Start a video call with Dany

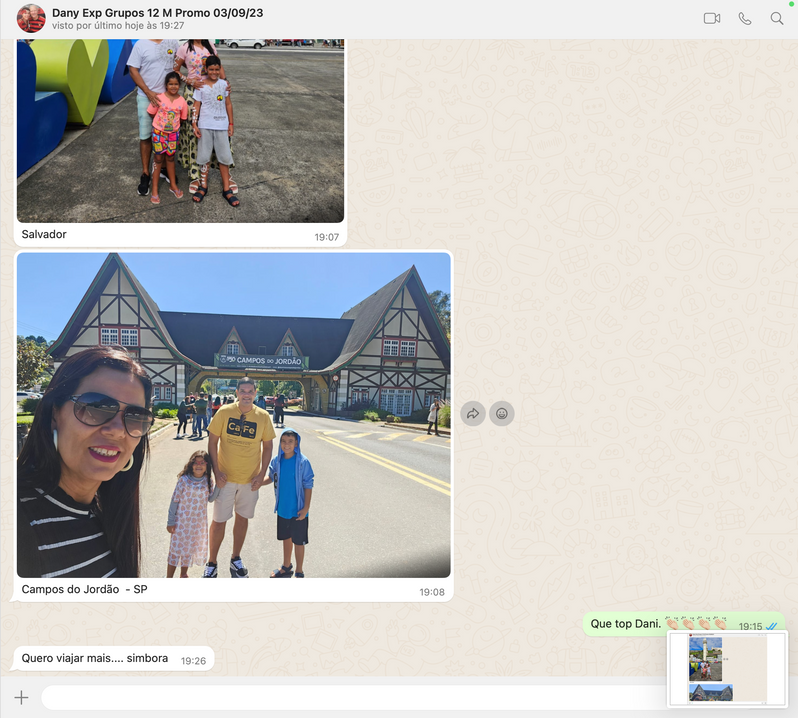pos(711,18)
